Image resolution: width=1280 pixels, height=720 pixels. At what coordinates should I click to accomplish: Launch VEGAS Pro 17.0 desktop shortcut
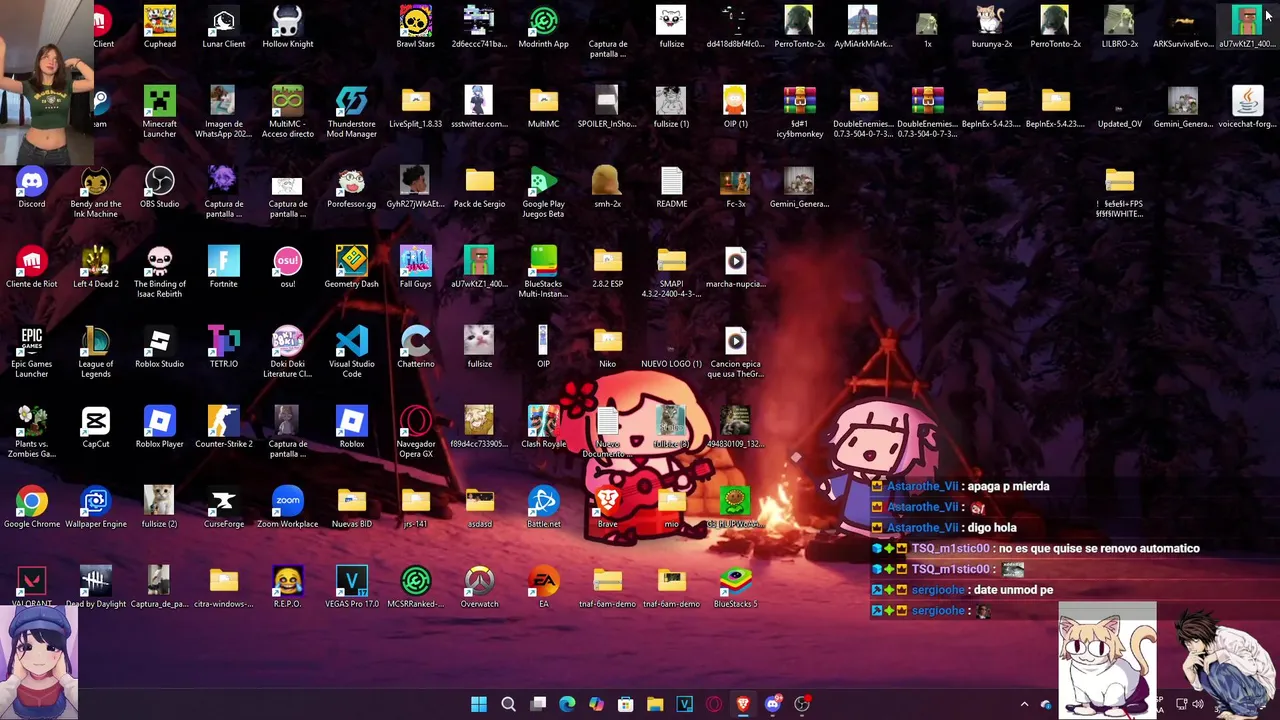(352, 587)
